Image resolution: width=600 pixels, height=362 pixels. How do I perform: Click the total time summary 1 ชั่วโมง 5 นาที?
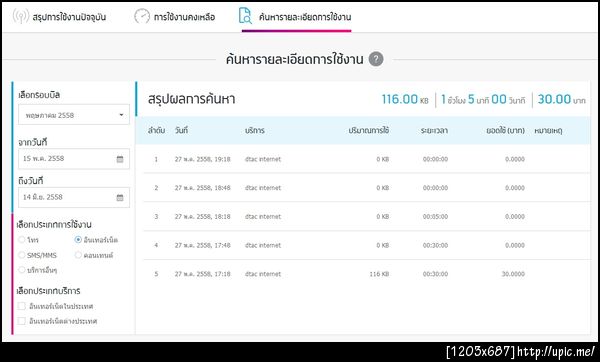tap(483, 99)
